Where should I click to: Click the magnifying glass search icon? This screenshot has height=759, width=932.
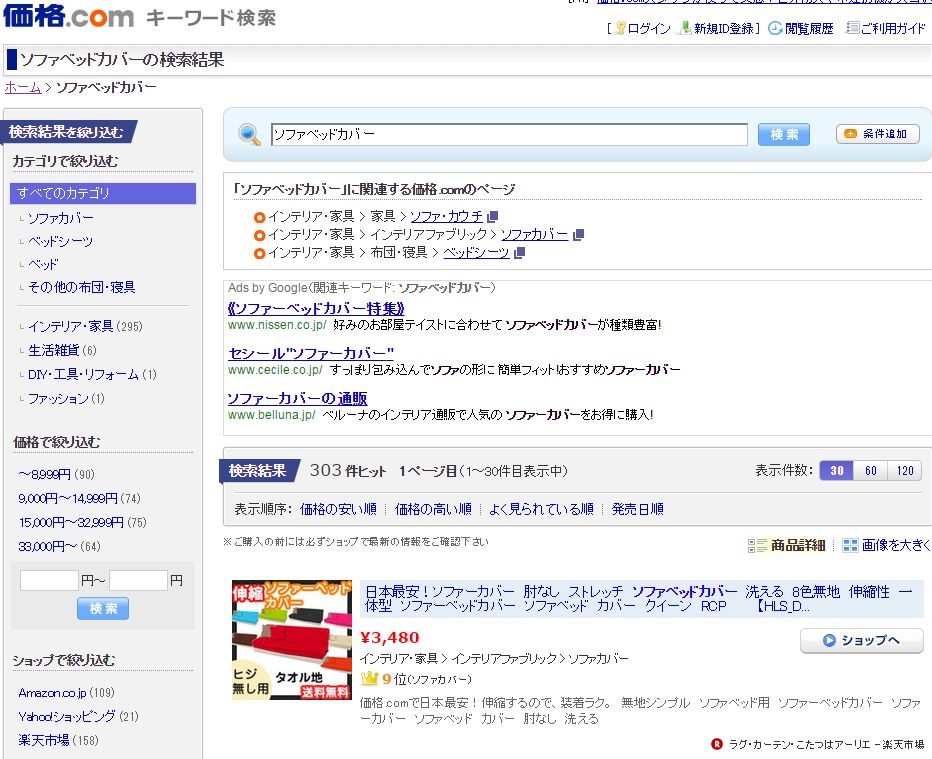click(249, 134)
